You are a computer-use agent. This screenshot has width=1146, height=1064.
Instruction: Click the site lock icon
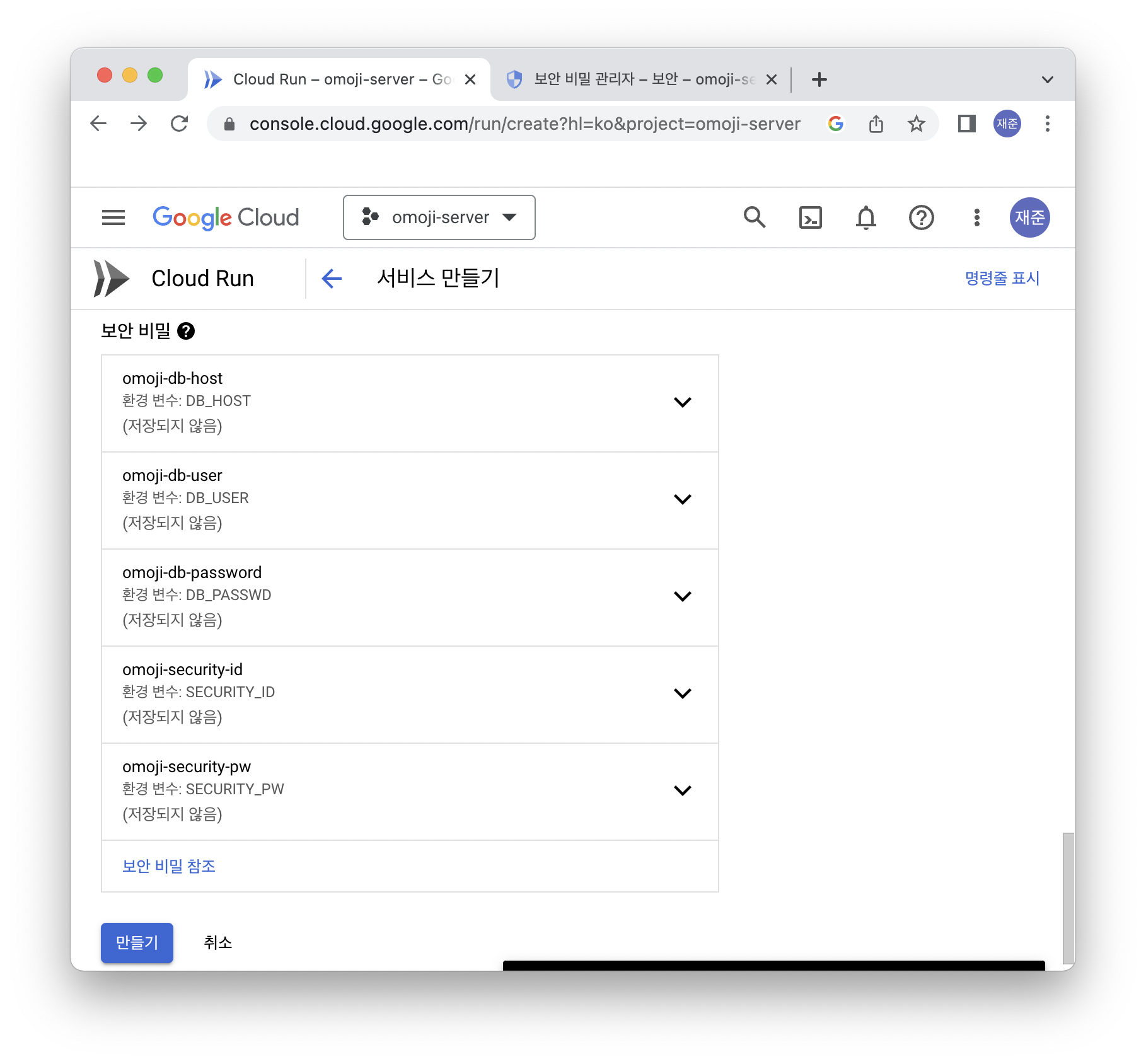[229, 124]
